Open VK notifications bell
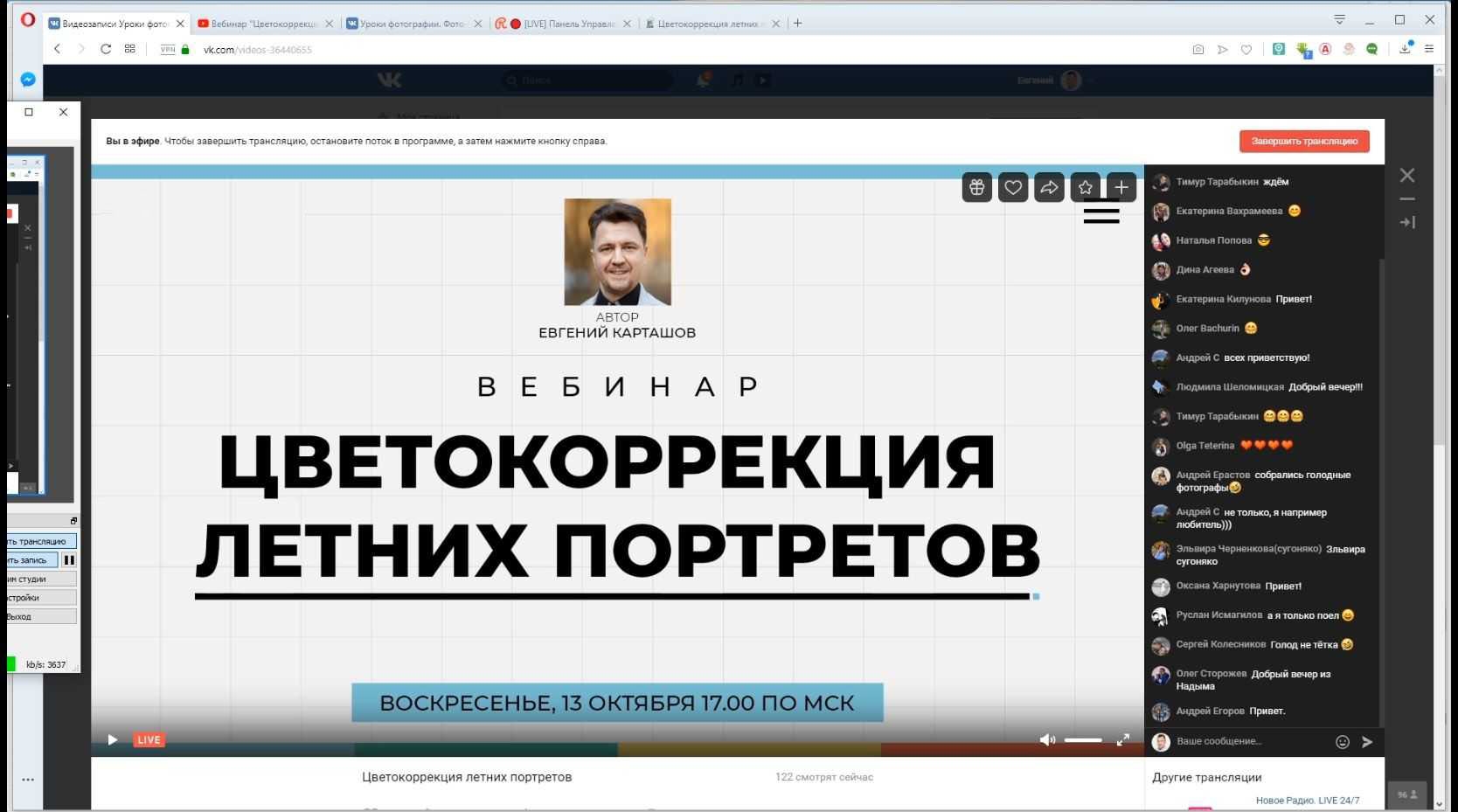 coord(703,80)
